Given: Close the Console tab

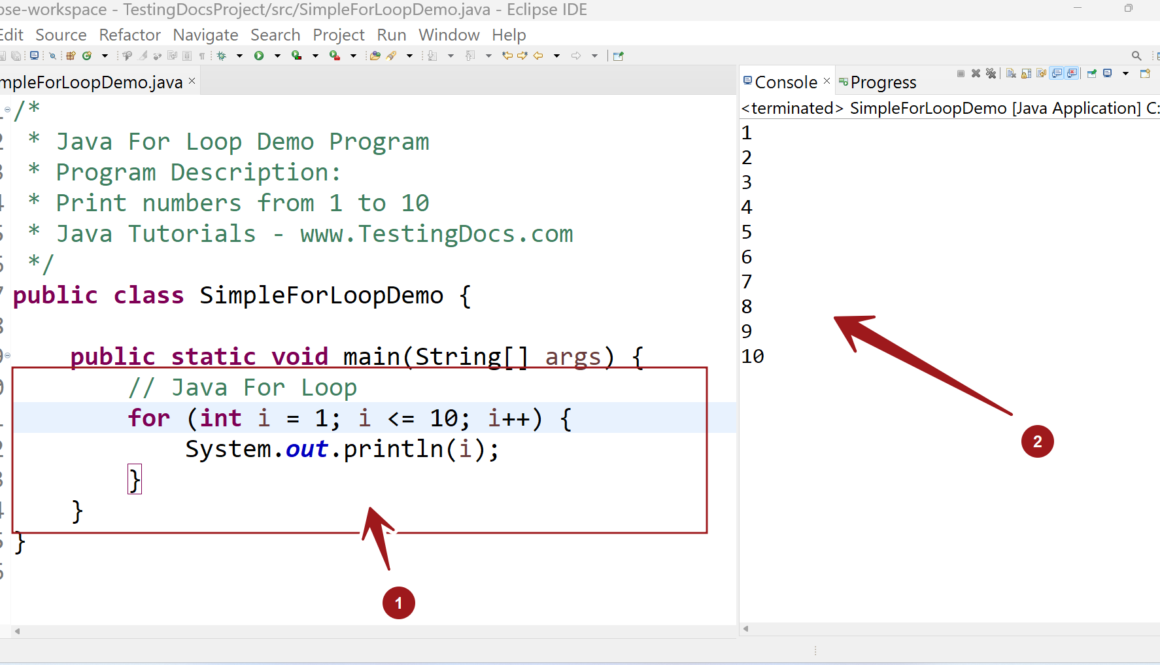Looking at the screenshot, I should pyautogui.click(x=827, y=81).
